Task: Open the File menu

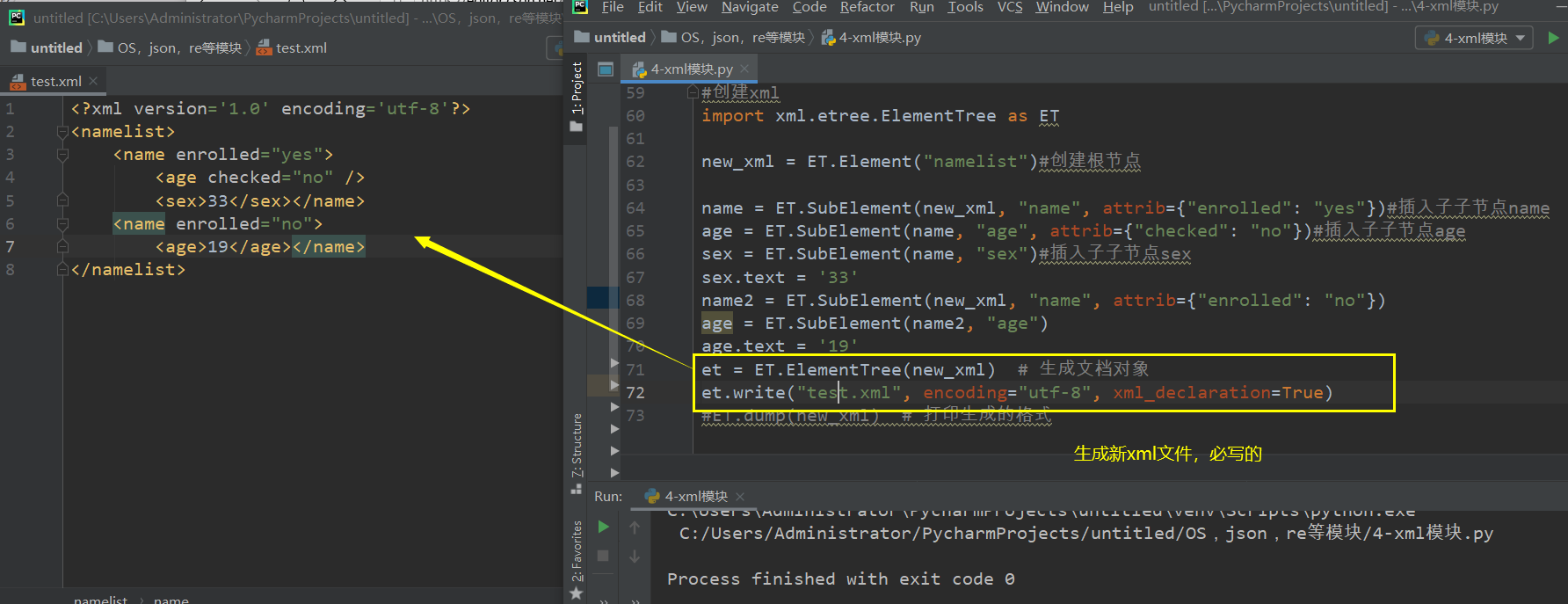Action: [613, 7]
